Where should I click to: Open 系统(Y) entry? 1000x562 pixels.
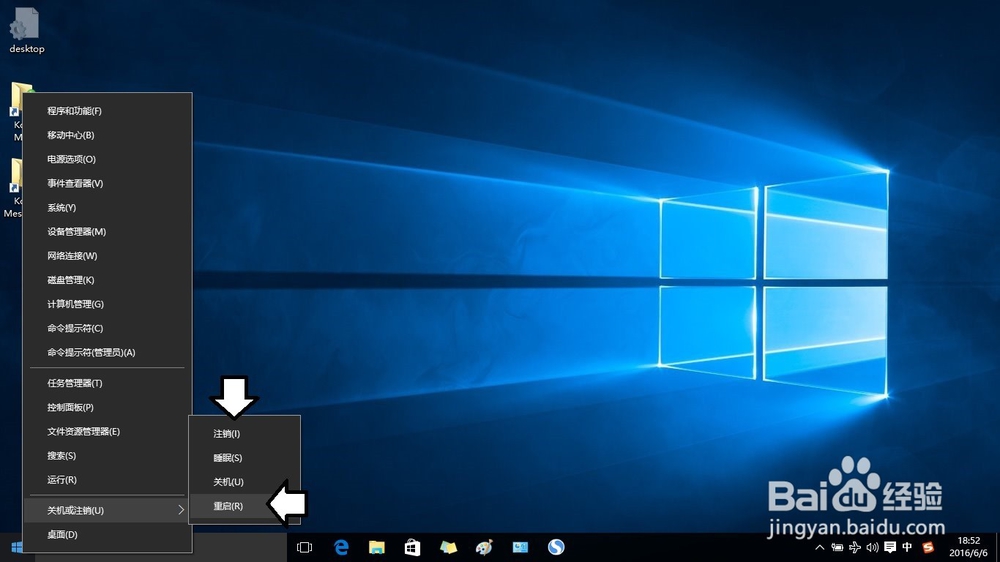(x=107, y=208)
